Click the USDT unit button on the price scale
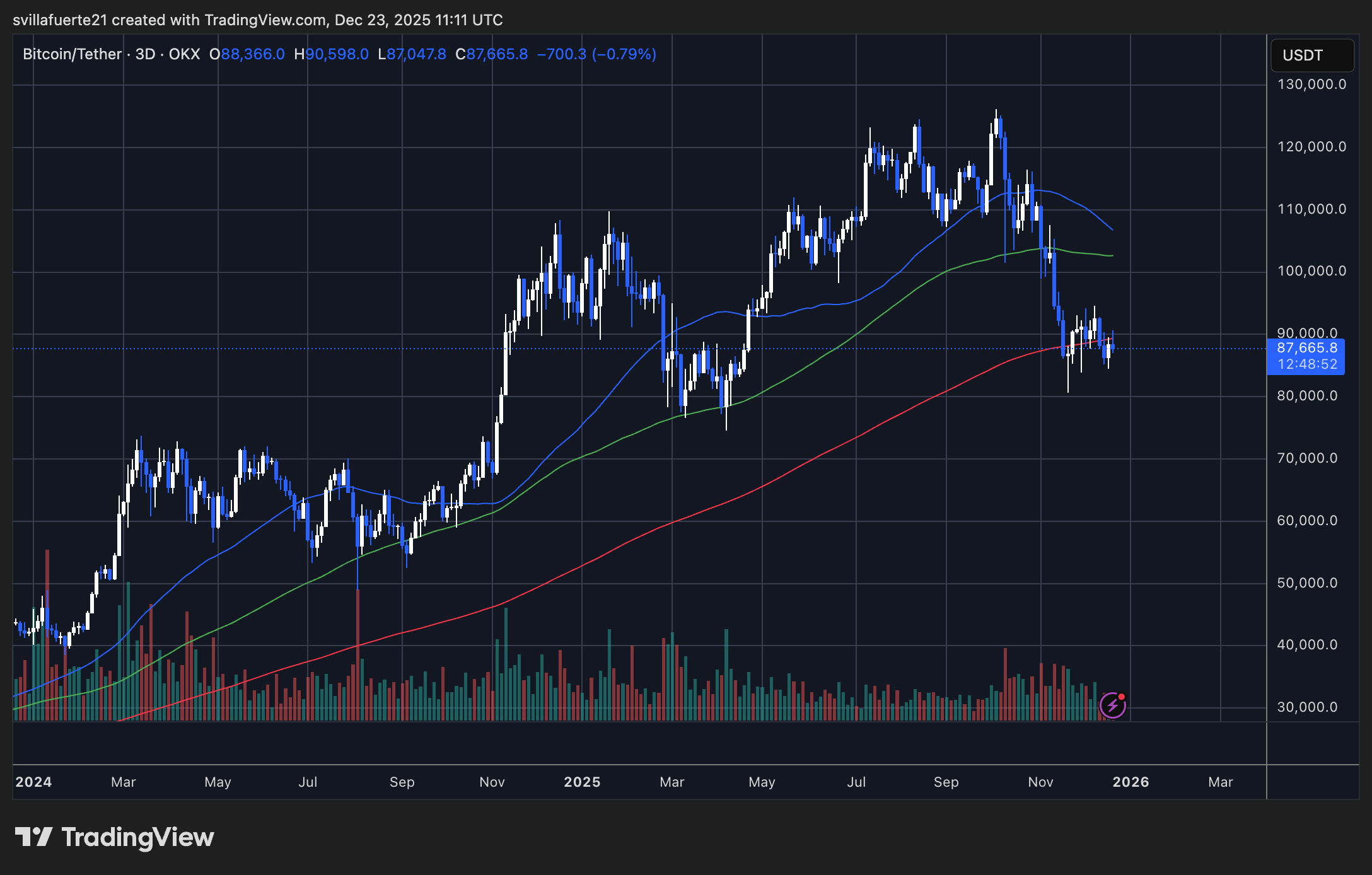The image size is (1372, 875). [x=1311, y=55]
